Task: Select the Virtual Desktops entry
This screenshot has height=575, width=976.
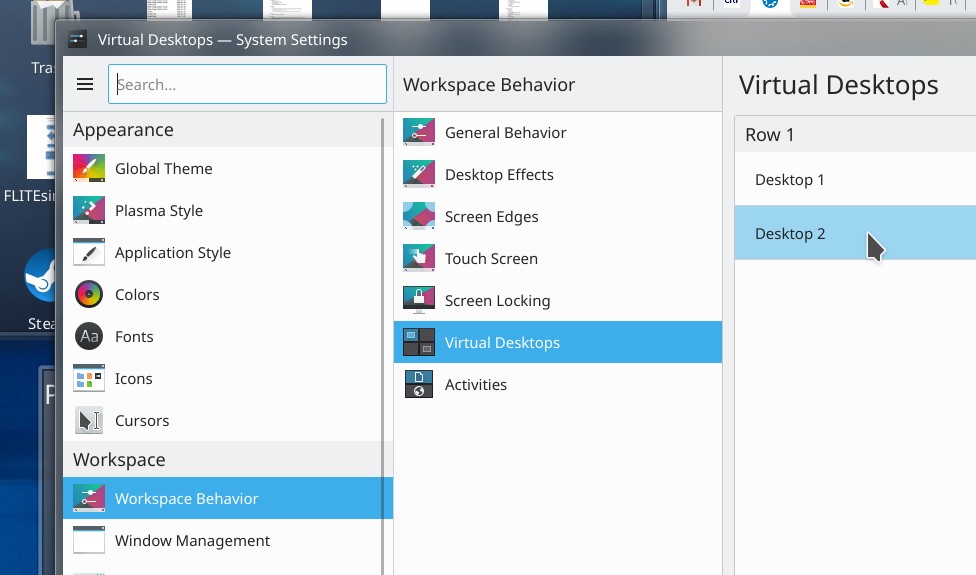Action: [x=502, y=343]
